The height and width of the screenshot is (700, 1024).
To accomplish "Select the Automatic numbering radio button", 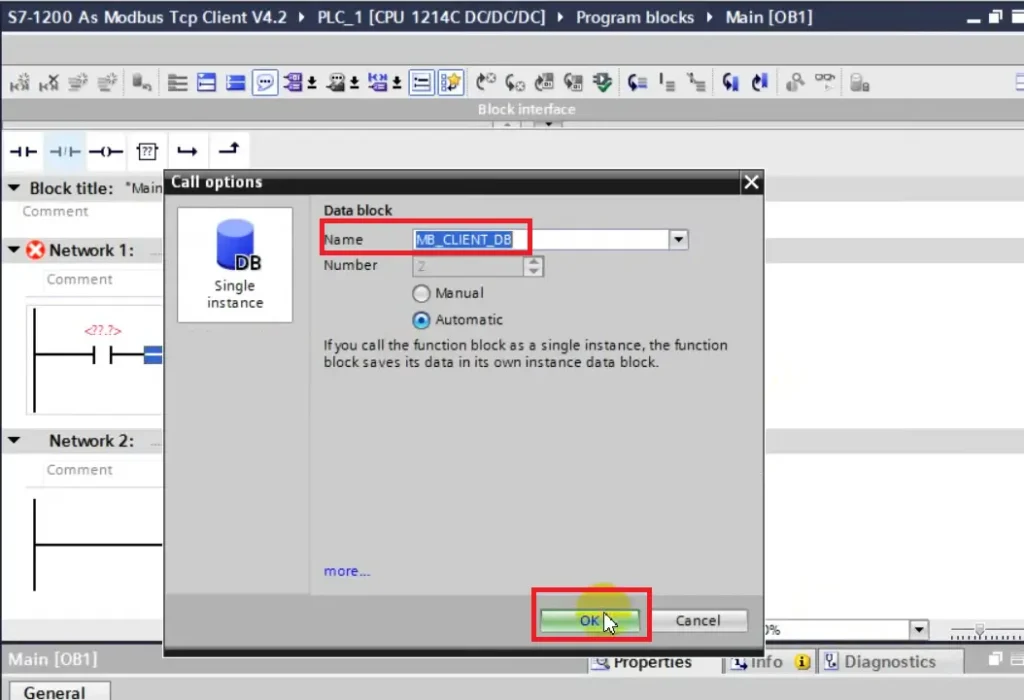I will (422, 319).
